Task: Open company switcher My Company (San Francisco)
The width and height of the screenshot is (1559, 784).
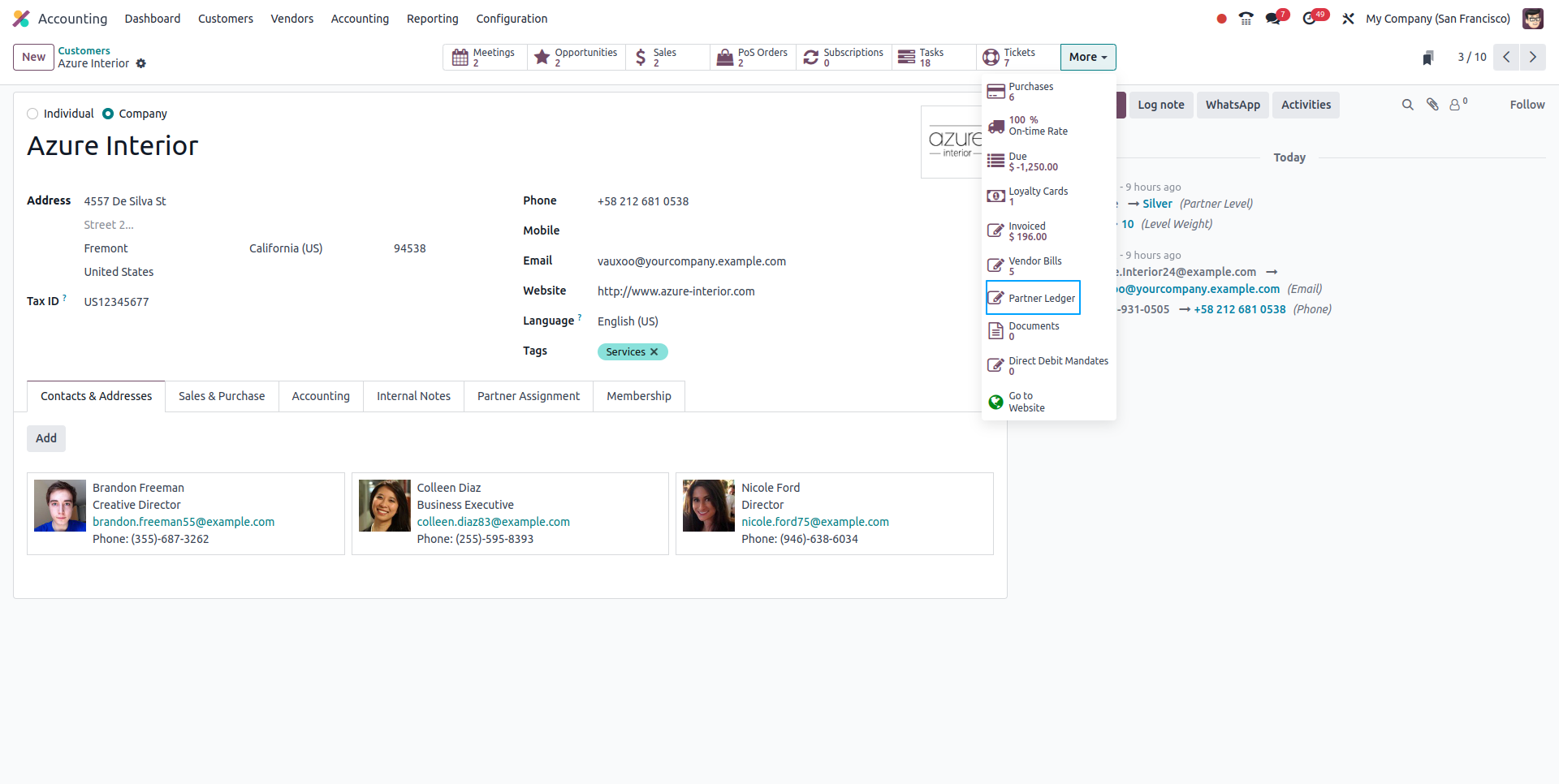Action: pos(1438,19)
